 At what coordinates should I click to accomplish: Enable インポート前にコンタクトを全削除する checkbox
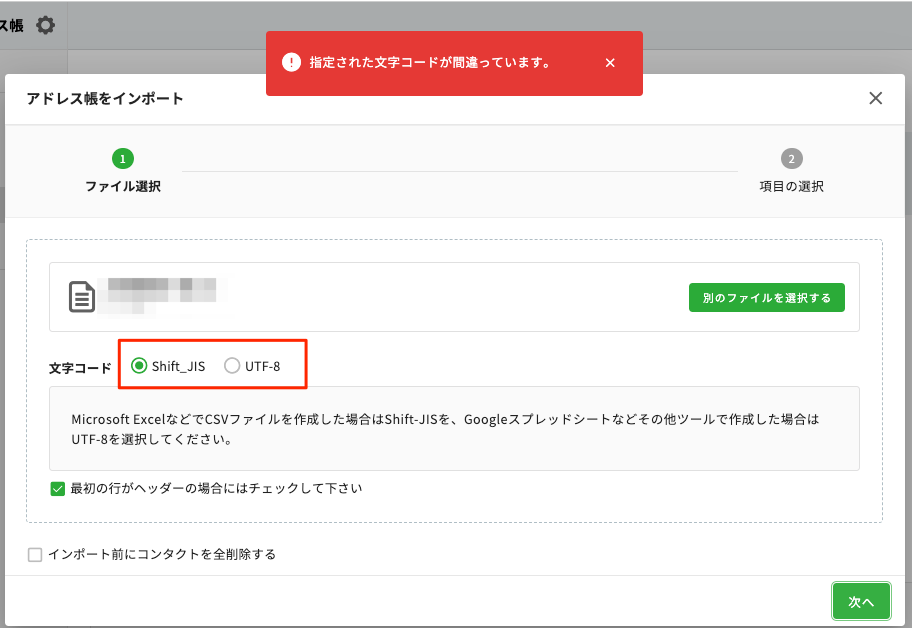35,554
